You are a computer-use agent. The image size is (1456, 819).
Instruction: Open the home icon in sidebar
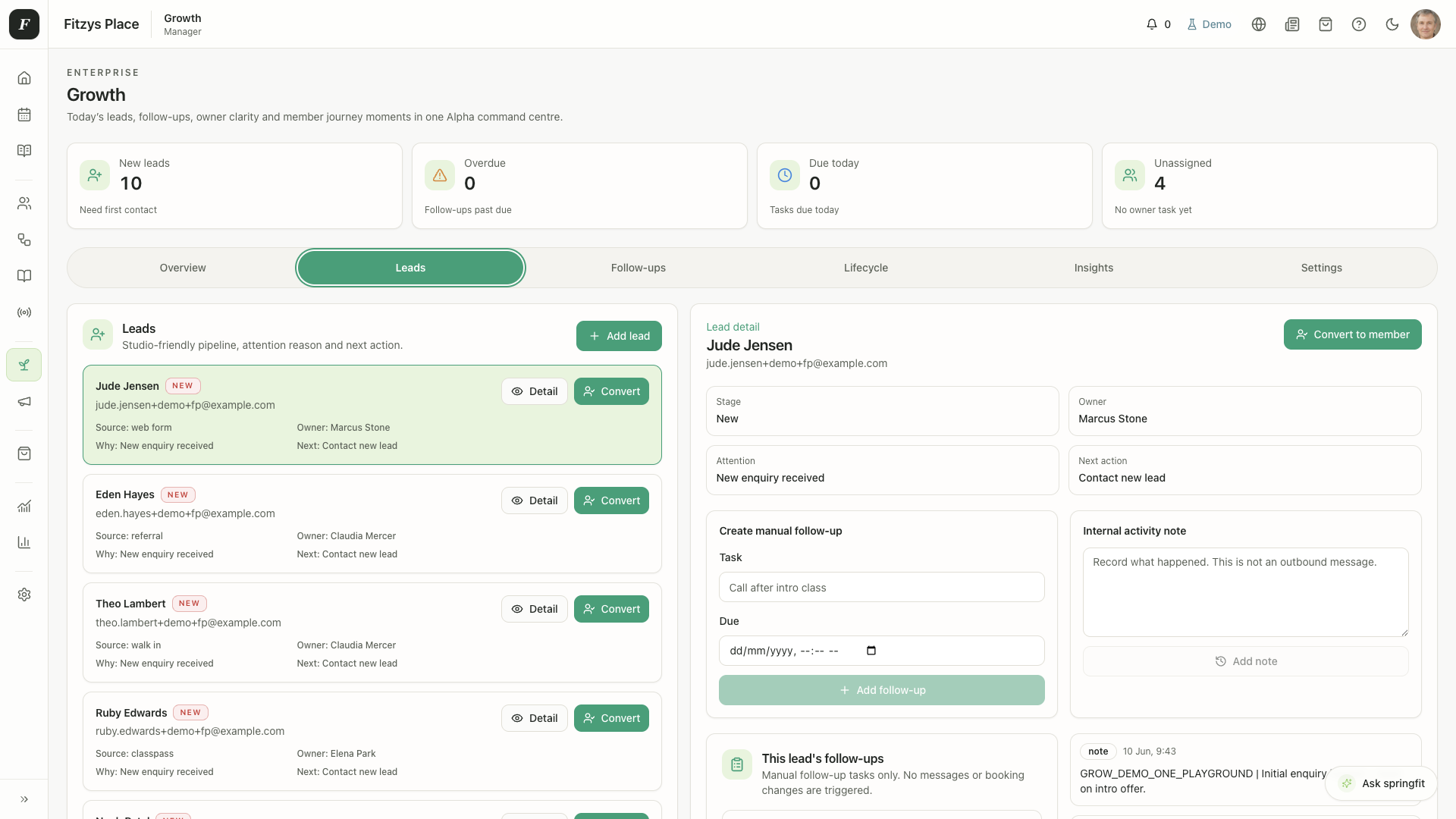point(24,78)
